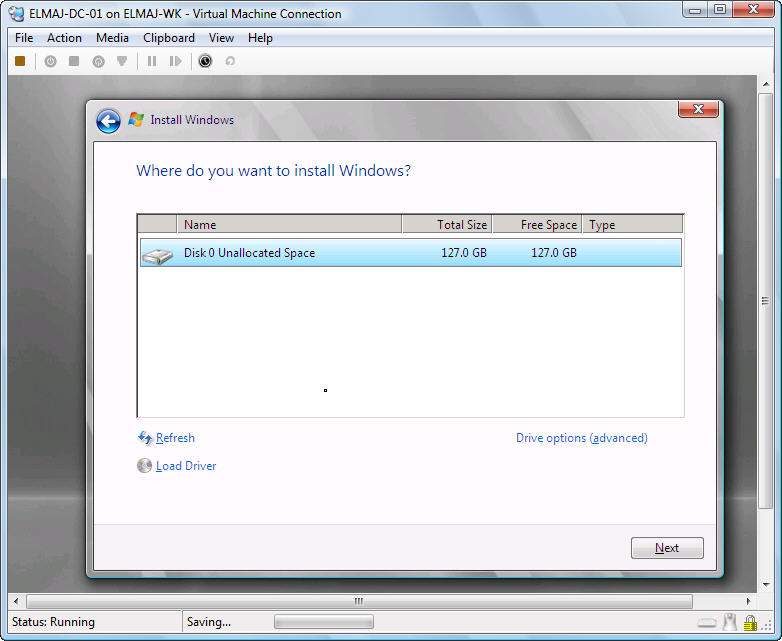The width and height of the screenshot is (782, 641).
Task: Open the File menu
Action: (x=24, y=38)
